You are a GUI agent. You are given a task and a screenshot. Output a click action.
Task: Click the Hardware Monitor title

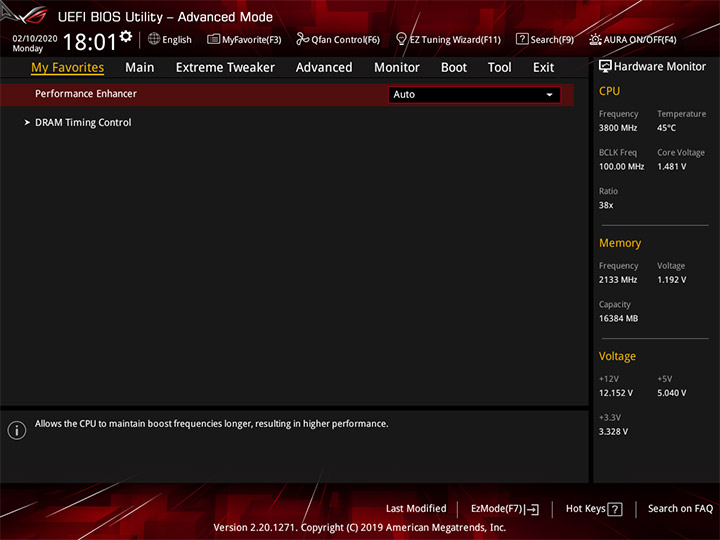(x=659, y=67)
